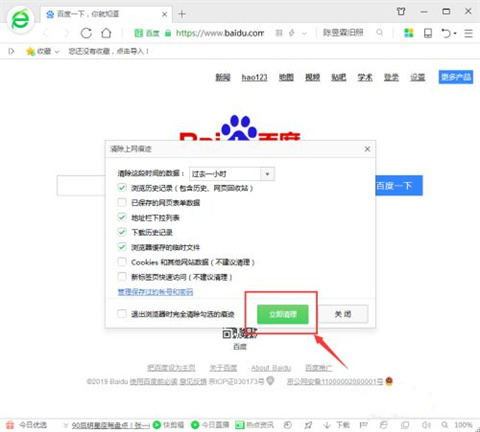Expand the status bar news chevron

point(66,425)
